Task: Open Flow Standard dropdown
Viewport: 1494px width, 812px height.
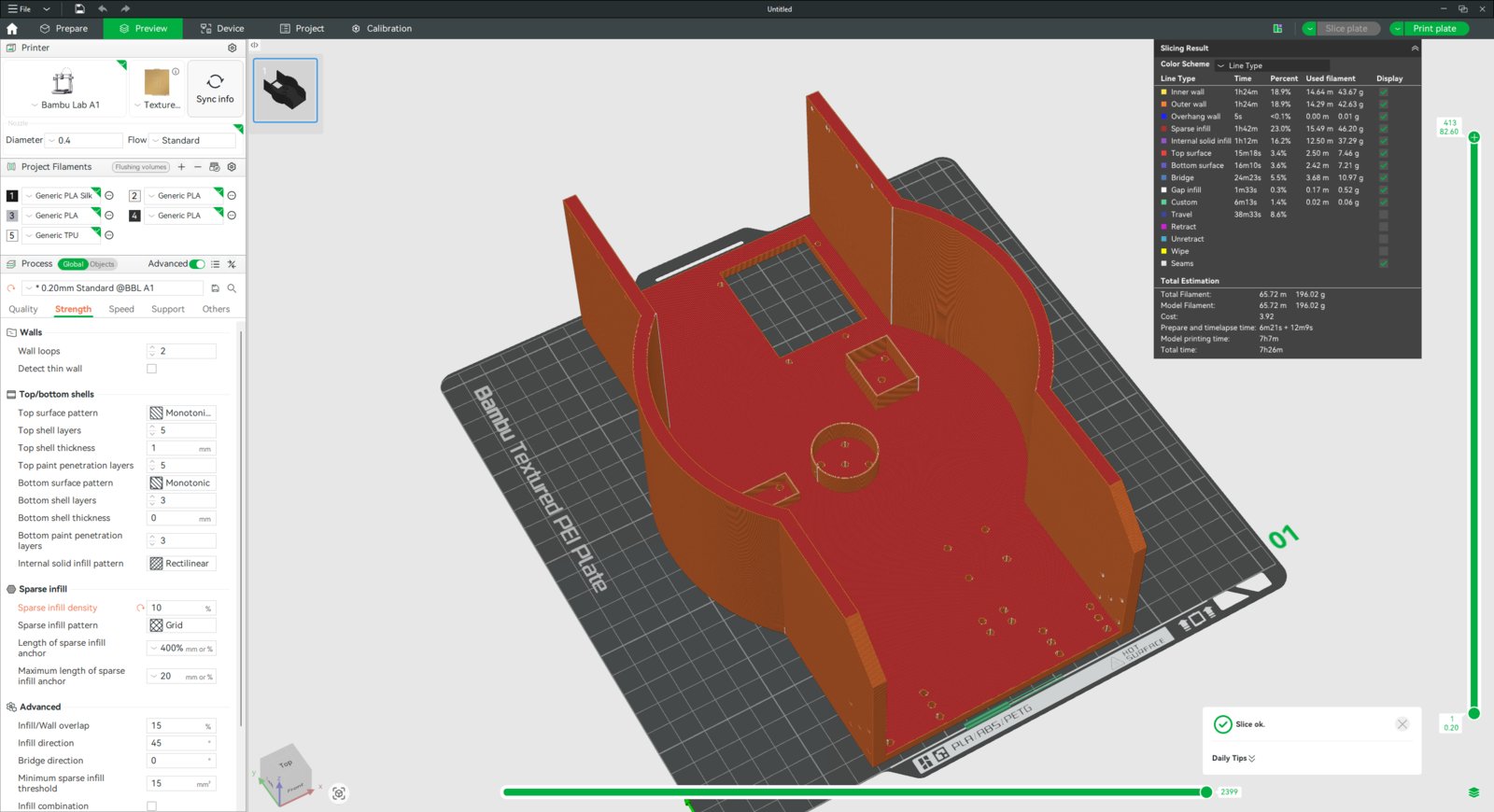Action: (192, 141)
